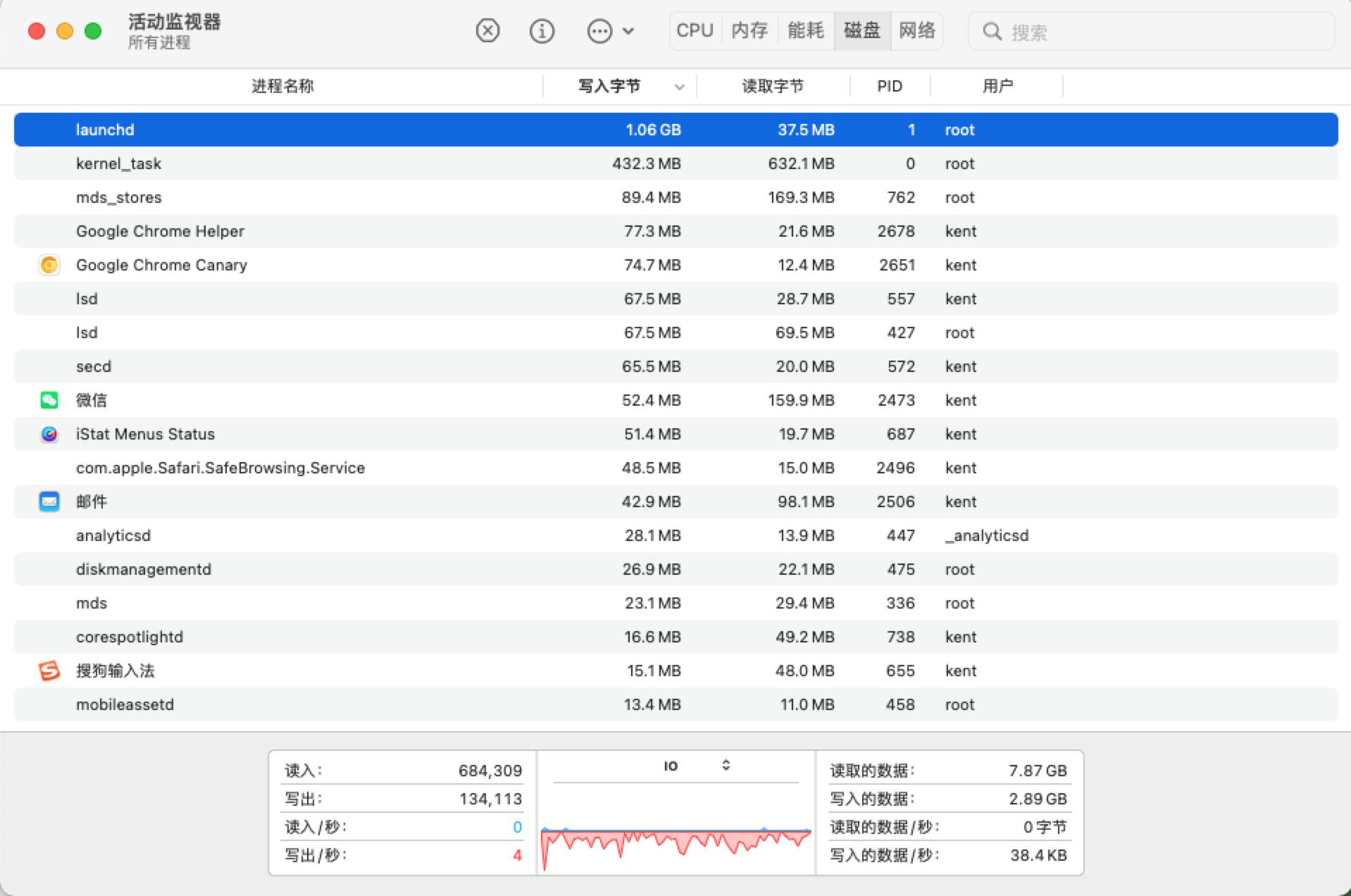
Task: Select the launchd process row
Action: pyautogui.click(x=675, y=130)
